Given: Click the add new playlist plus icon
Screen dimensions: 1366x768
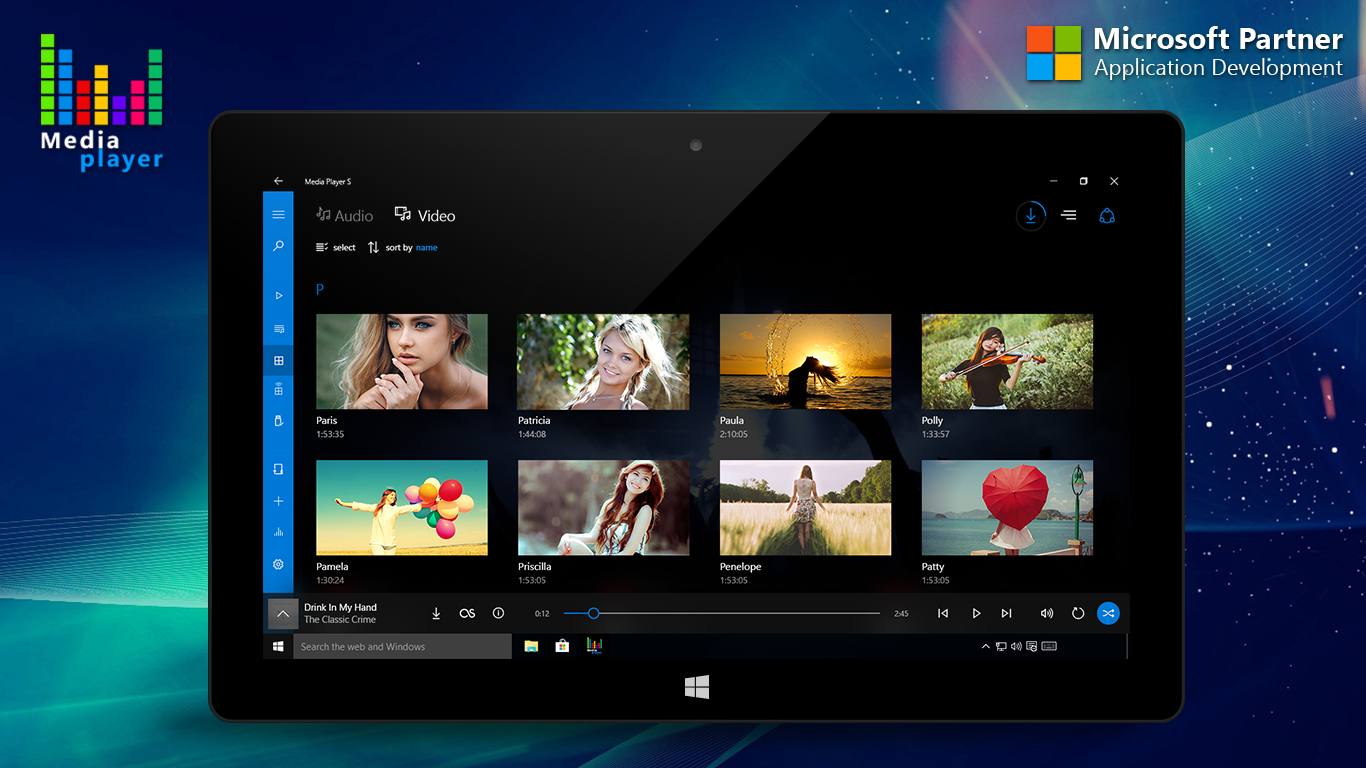Looking at the screenshot, I should tap(278, 501).
